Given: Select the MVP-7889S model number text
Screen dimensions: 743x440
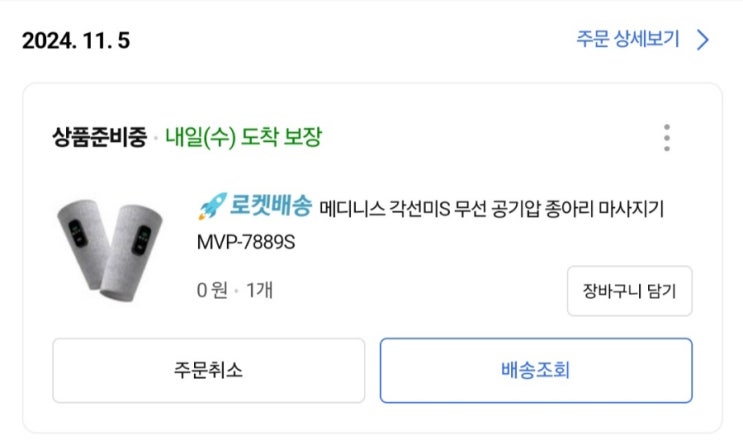Looking at the screenshot, I should [247, 243].
